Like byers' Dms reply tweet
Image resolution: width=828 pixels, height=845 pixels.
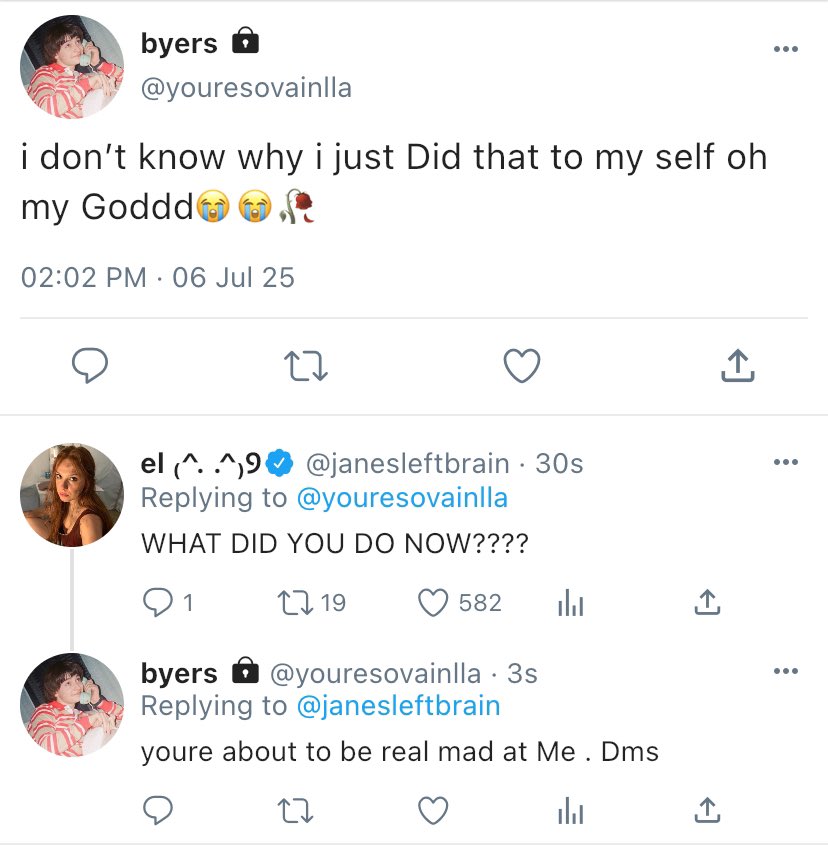[432, 811]
